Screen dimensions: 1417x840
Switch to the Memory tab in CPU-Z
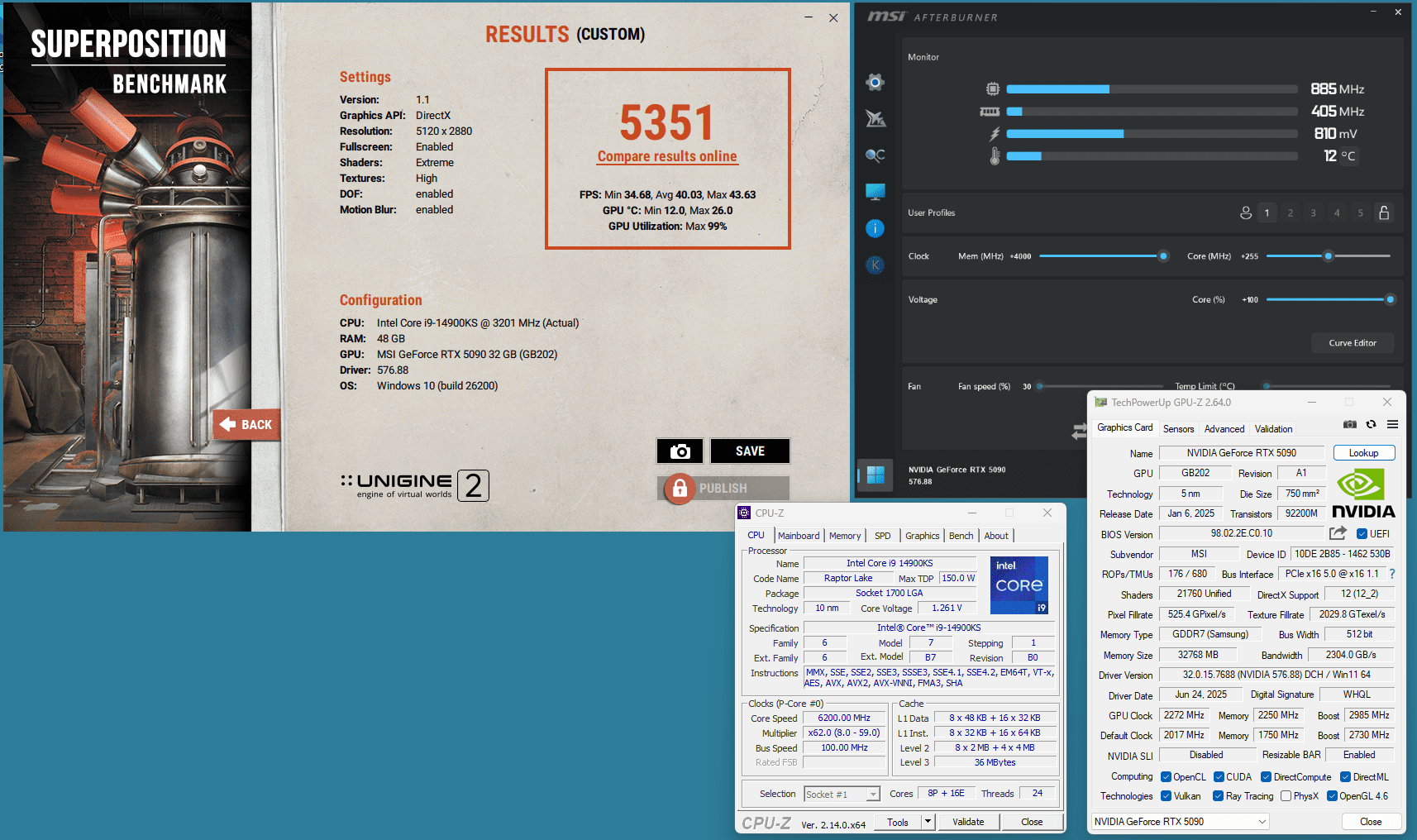tap(845, 536)
